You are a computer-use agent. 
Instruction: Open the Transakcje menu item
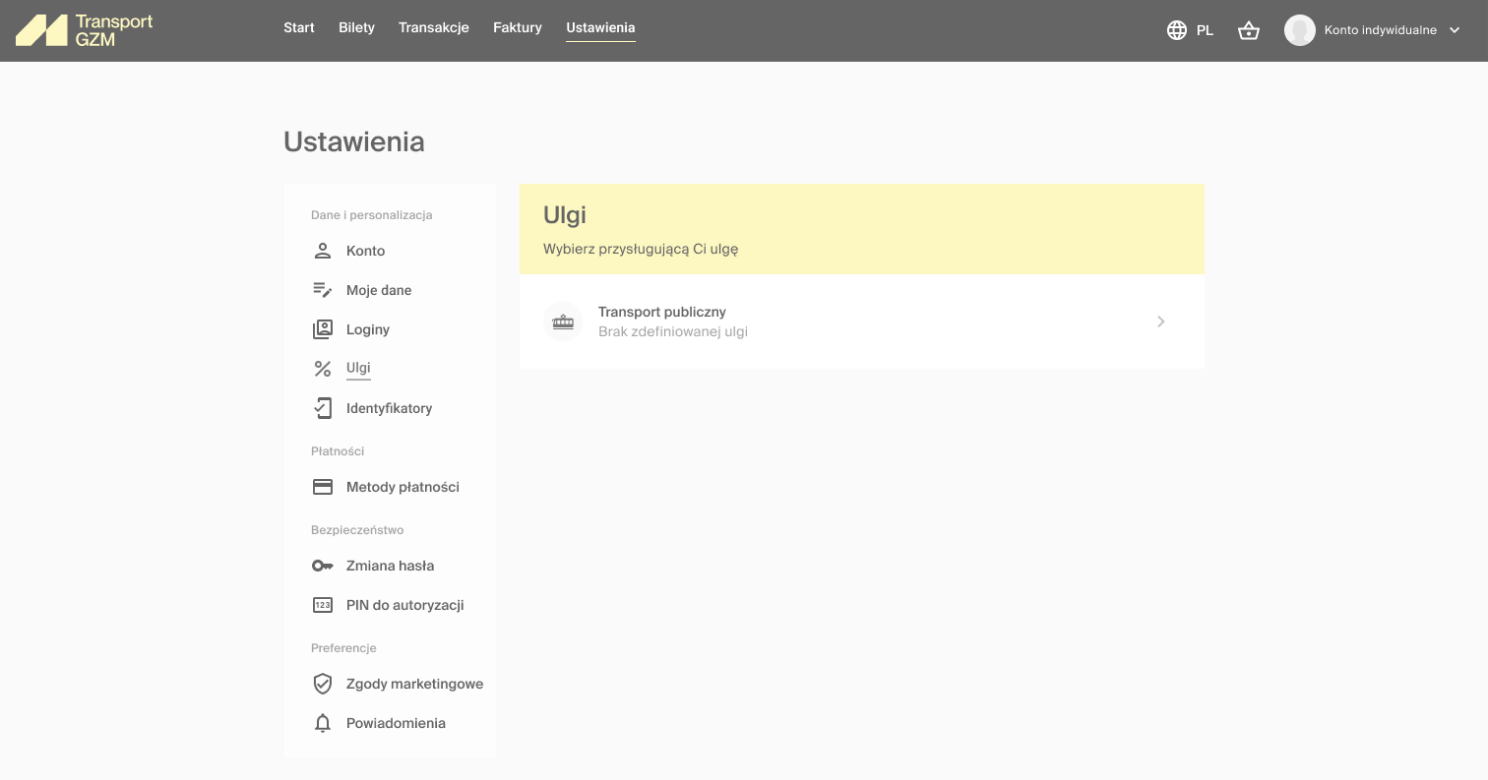433,28
